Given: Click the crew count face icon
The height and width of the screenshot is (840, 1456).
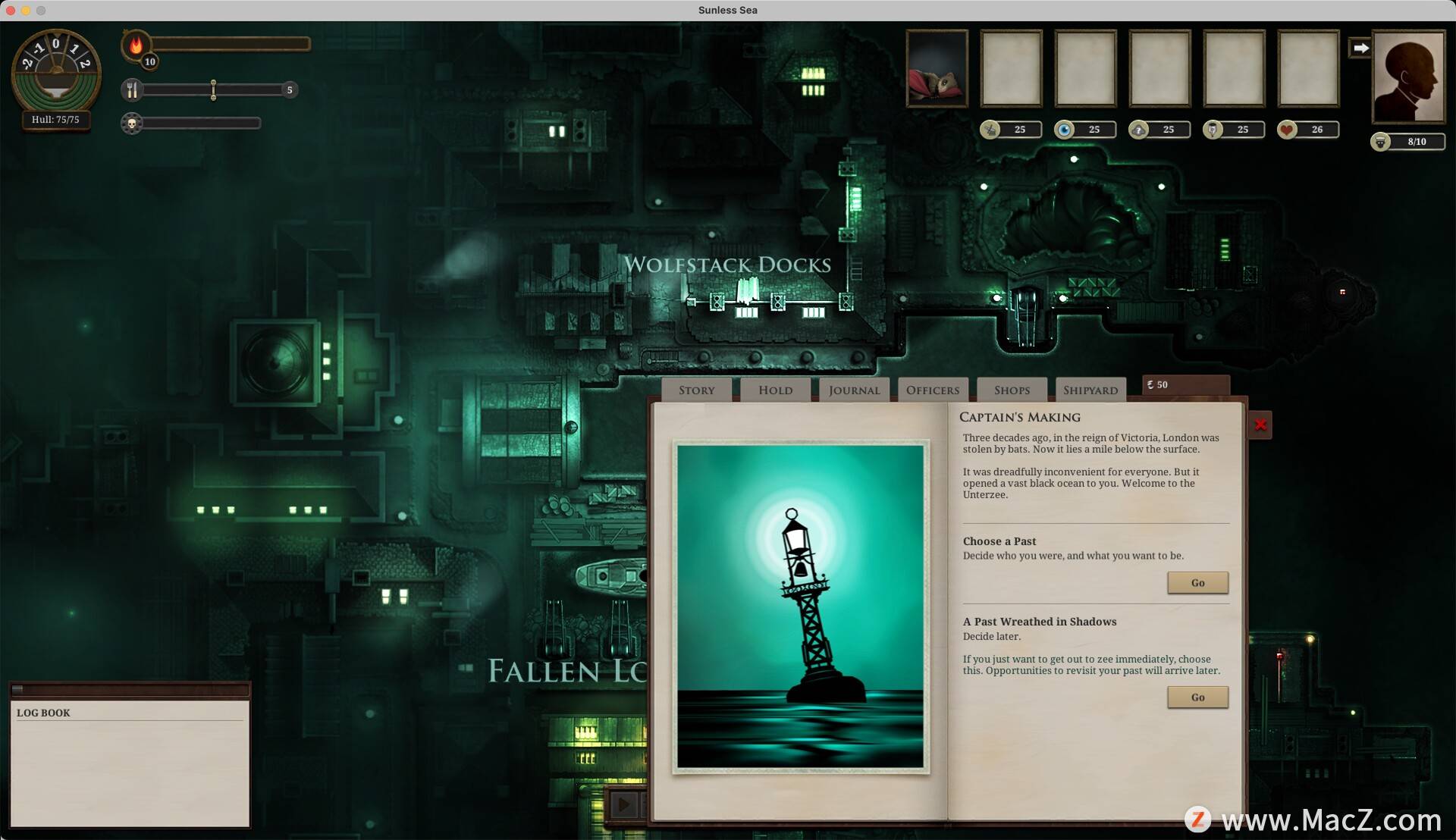Looking at the screenshot, I should coord(1380,142).
